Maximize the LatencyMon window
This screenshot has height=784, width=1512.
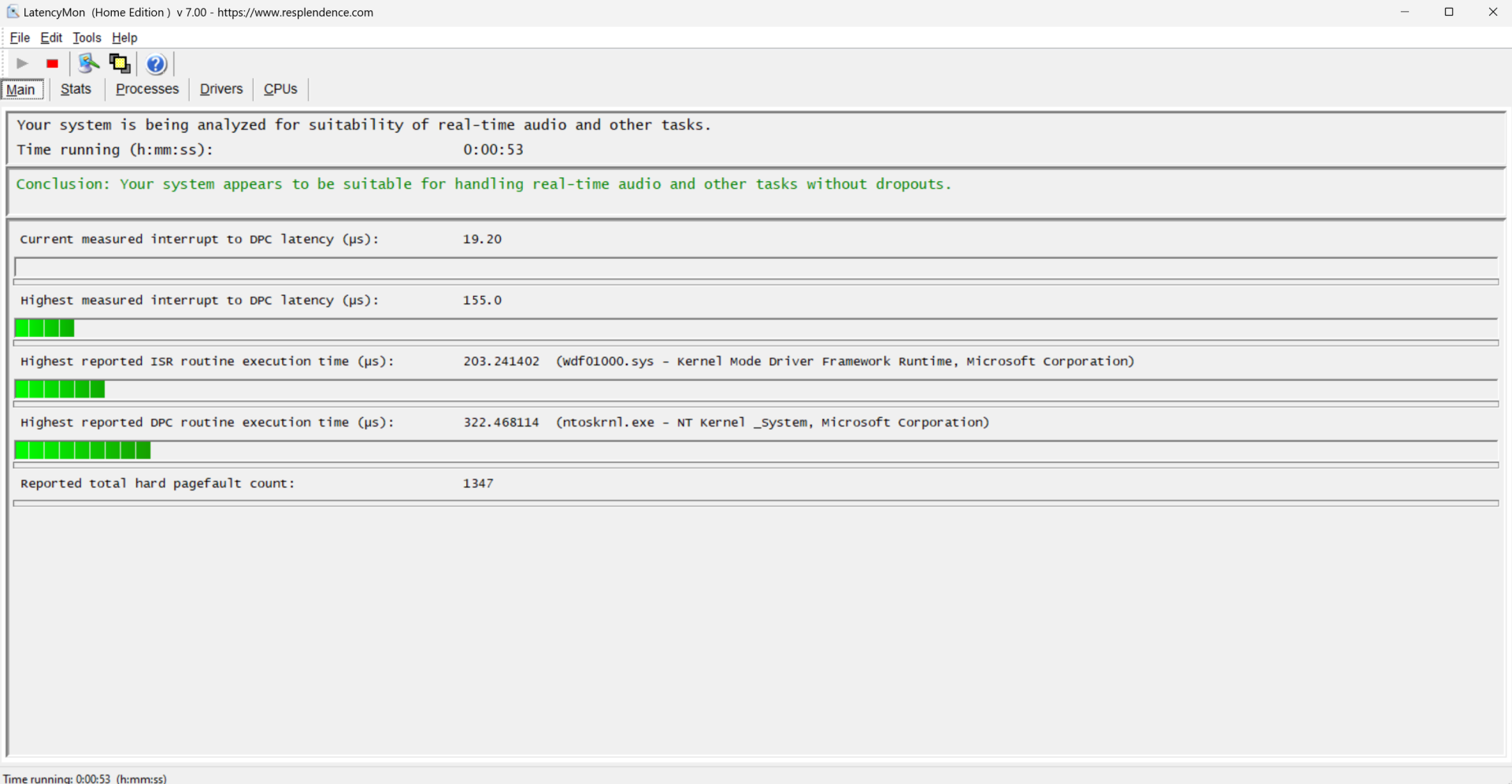pos(1449,12)
